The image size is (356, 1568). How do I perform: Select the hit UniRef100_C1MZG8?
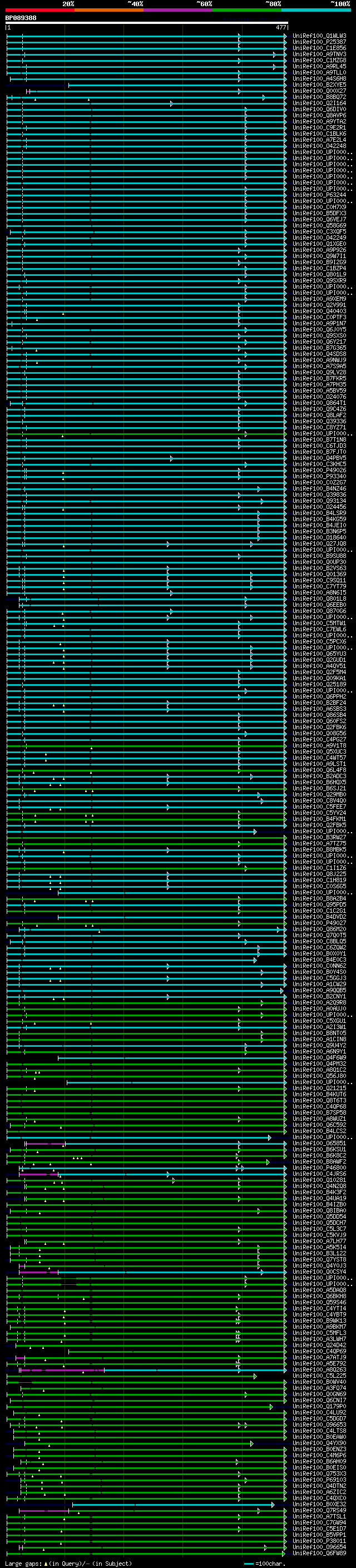(x=319, y=60)
